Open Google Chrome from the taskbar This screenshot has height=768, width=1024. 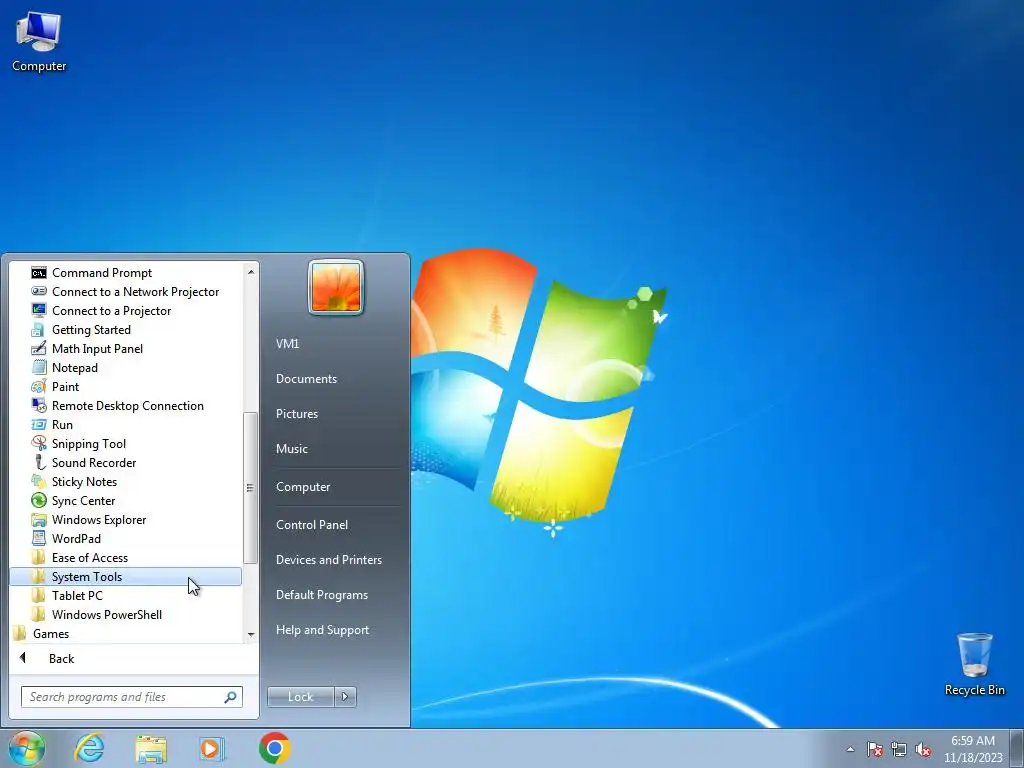pyautogui.click(x=274, y=748)
